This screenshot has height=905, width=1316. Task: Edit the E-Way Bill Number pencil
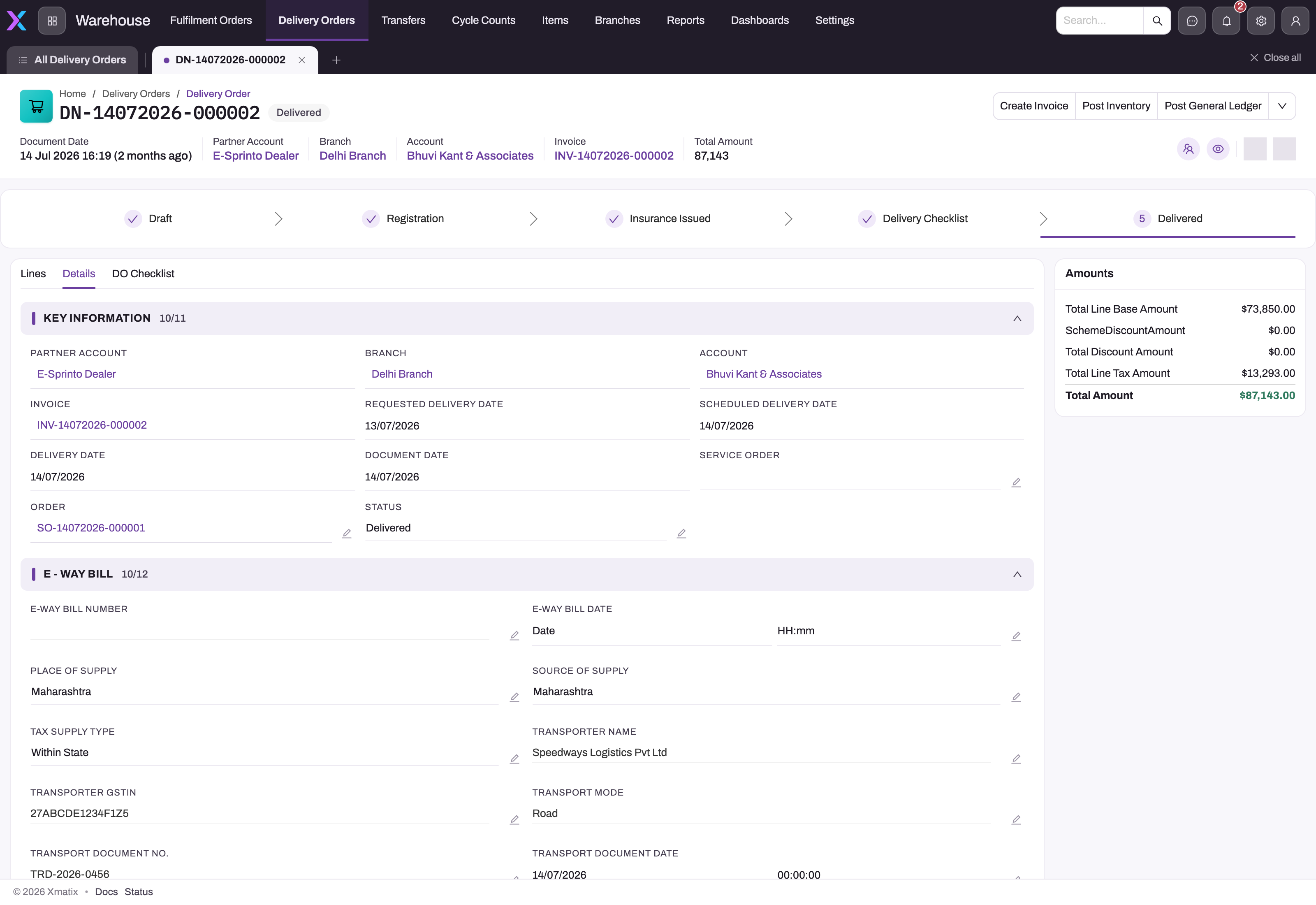(514, 636)
